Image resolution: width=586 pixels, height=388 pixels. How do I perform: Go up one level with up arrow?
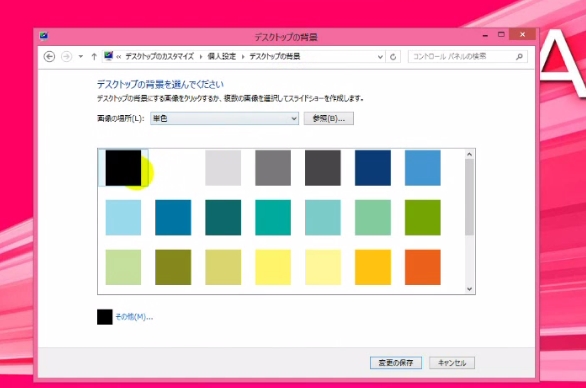(x=94, y=56)
